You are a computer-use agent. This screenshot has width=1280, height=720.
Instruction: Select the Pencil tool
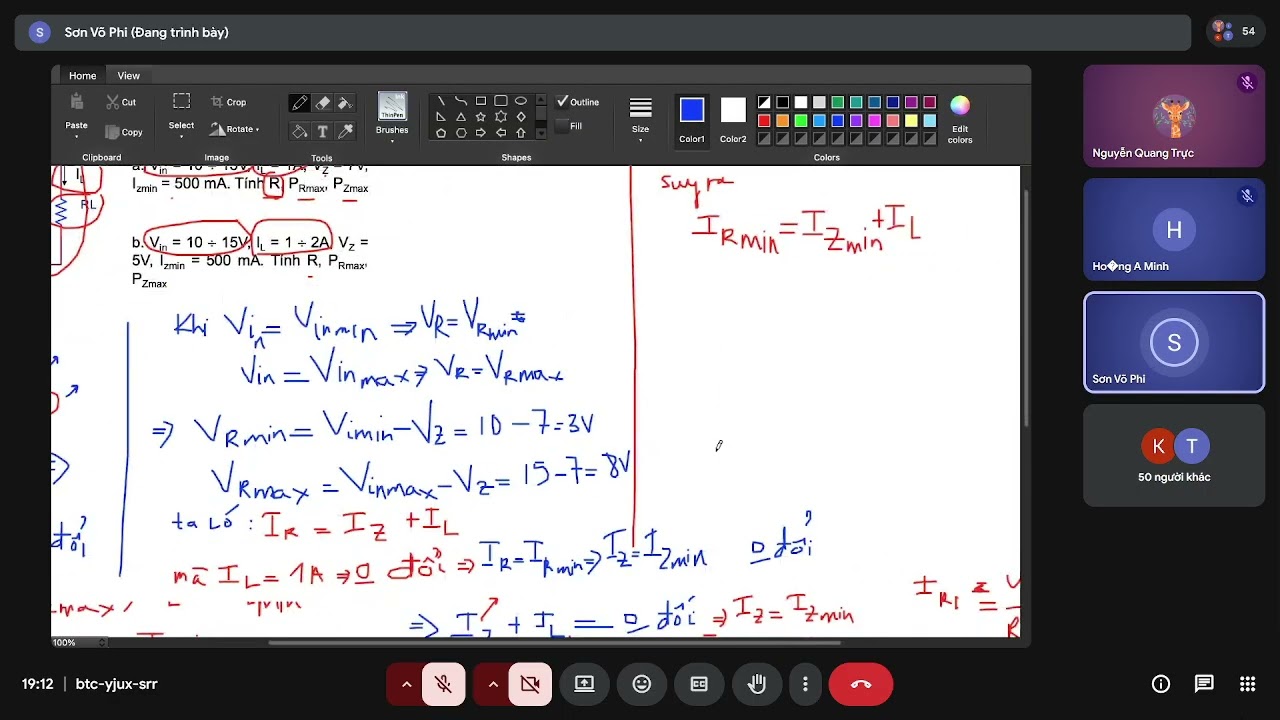299,103
